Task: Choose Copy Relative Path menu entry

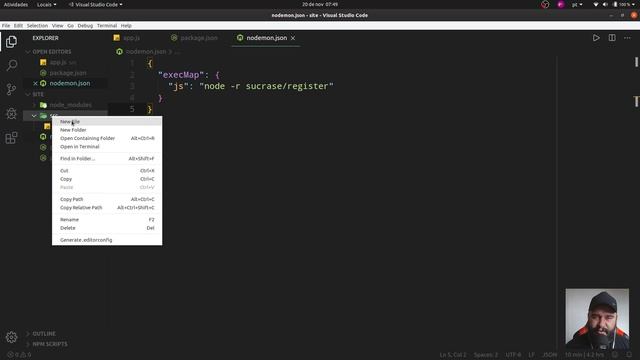Action: pyautogui.click(x=107, y=207)
